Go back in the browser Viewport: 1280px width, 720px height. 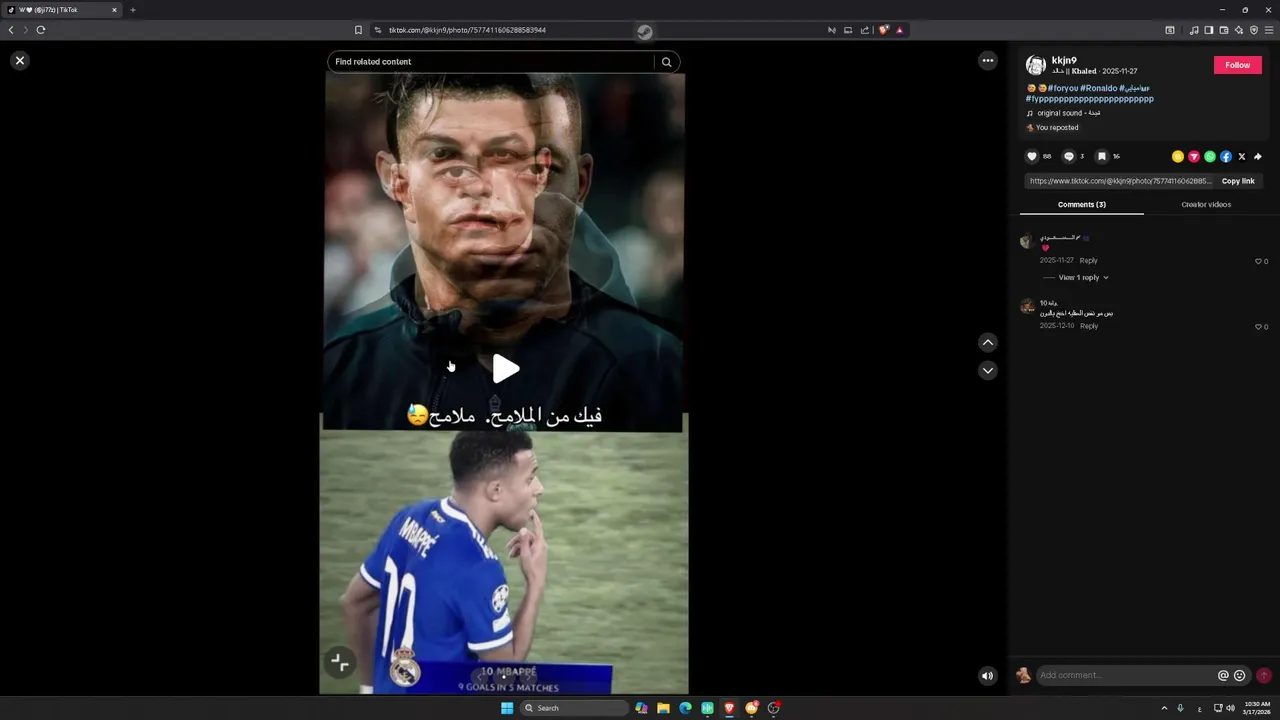pos(11,30)
